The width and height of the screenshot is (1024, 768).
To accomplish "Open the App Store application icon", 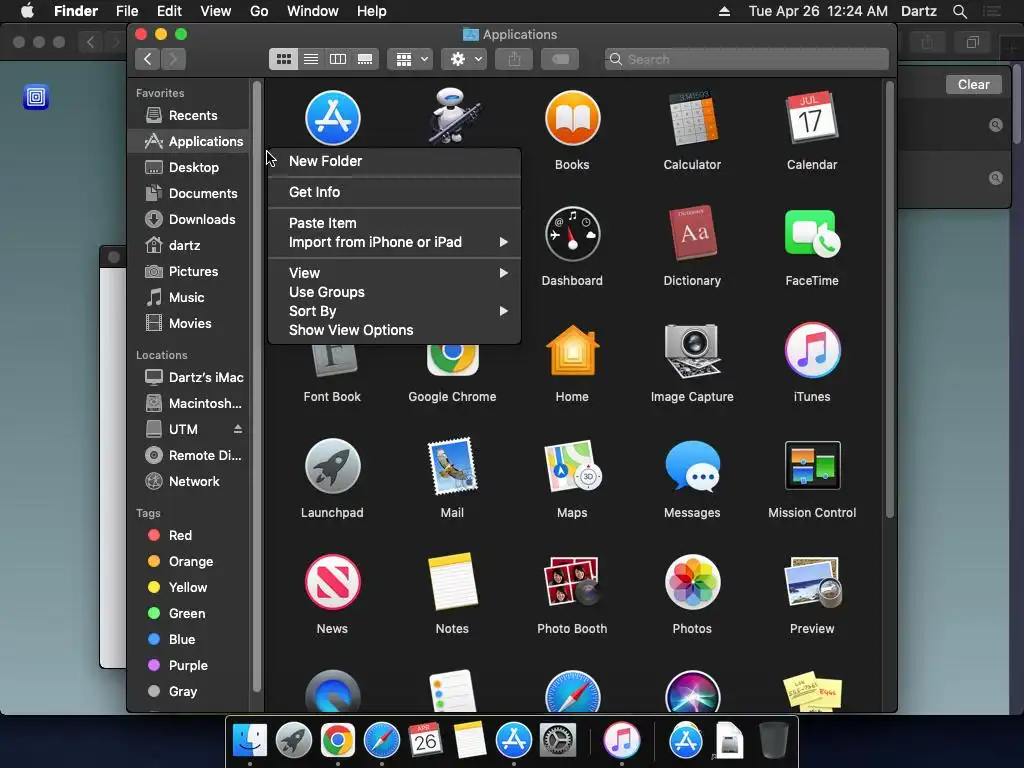I will pos(332,118).
